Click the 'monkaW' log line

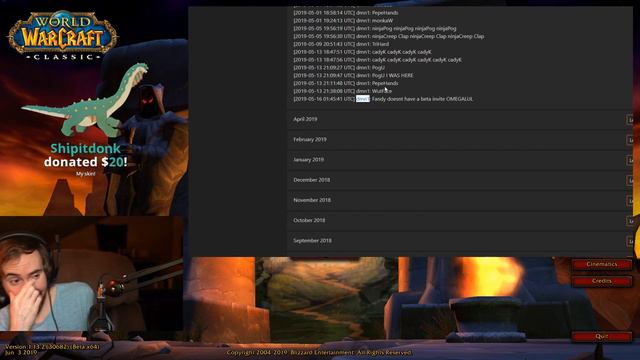[x=343, y=20]
